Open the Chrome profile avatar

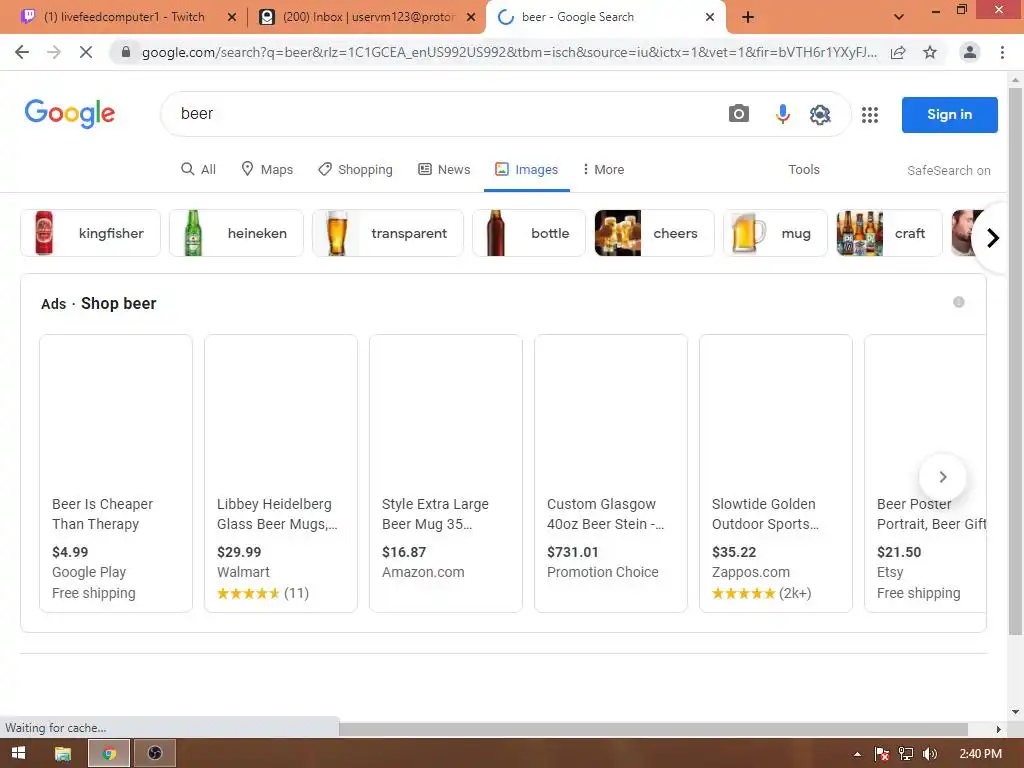point(970,52)
